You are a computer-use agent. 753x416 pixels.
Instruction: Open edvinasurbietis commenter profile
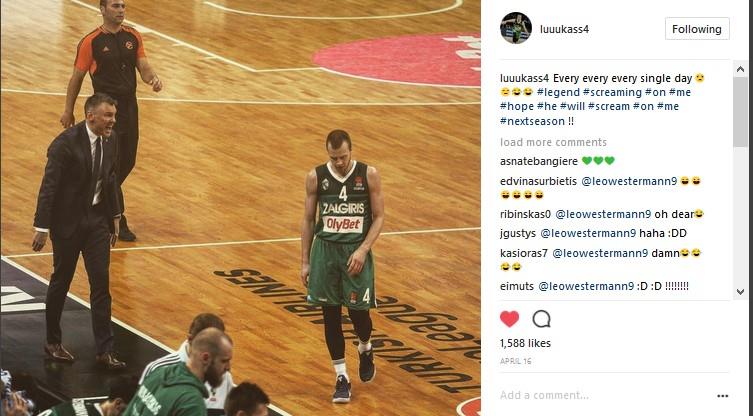(x=538, y=181)
